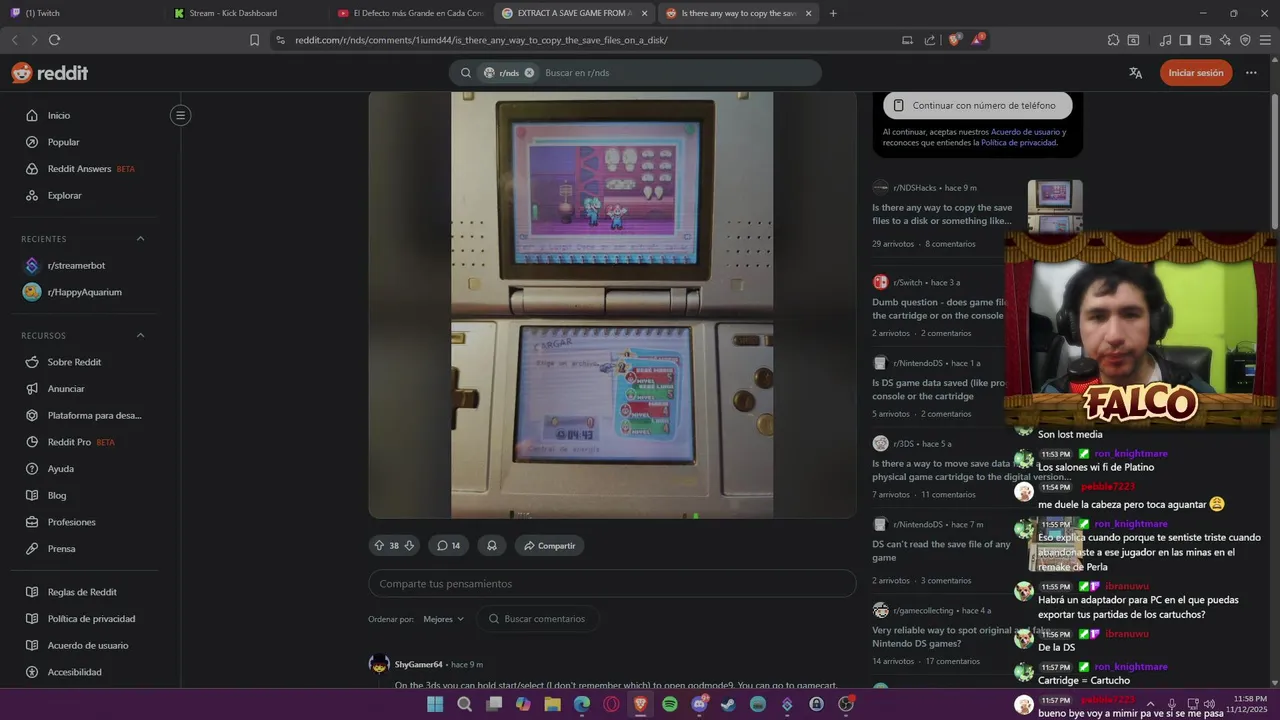Open the three-dots menu in Reddit header
1280x720 pixels.
coord(1251,73)
